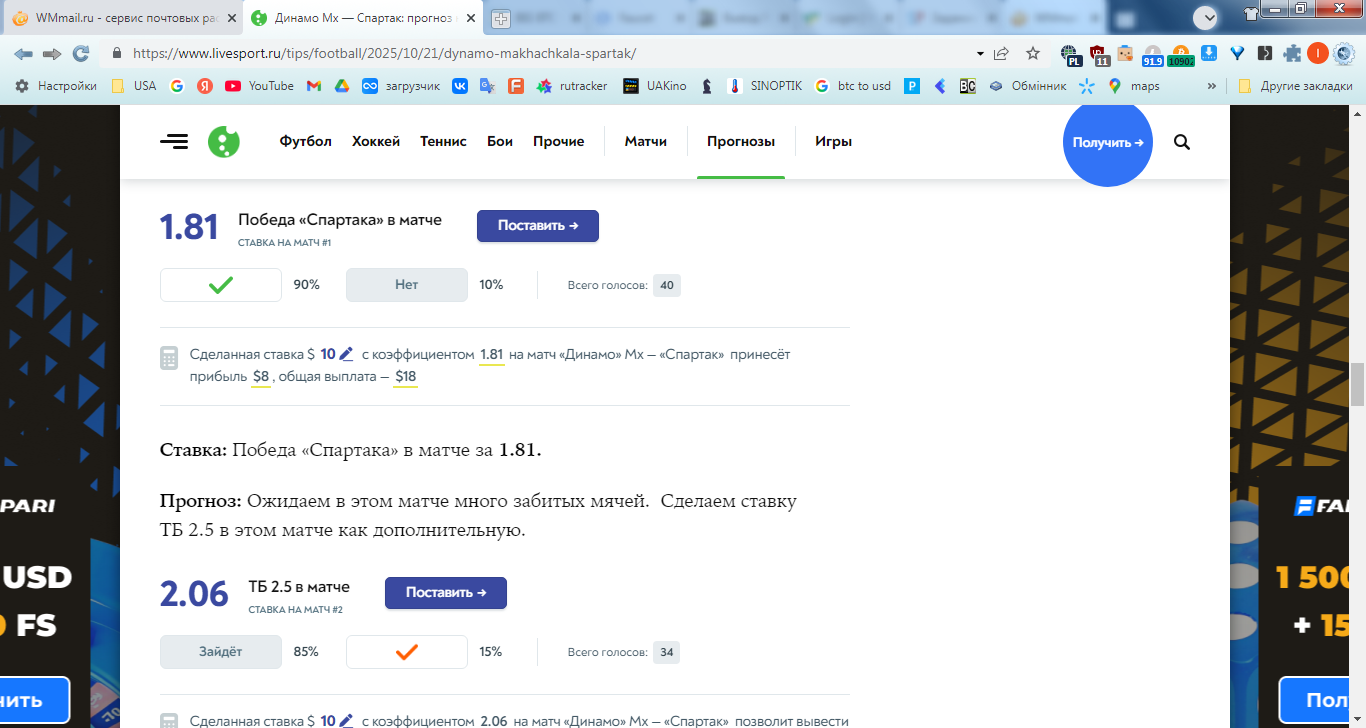Image resolution: width=1366 pixels, height=728 pixels.
Task: Click the address bar URL field
Action: (540, 54)
